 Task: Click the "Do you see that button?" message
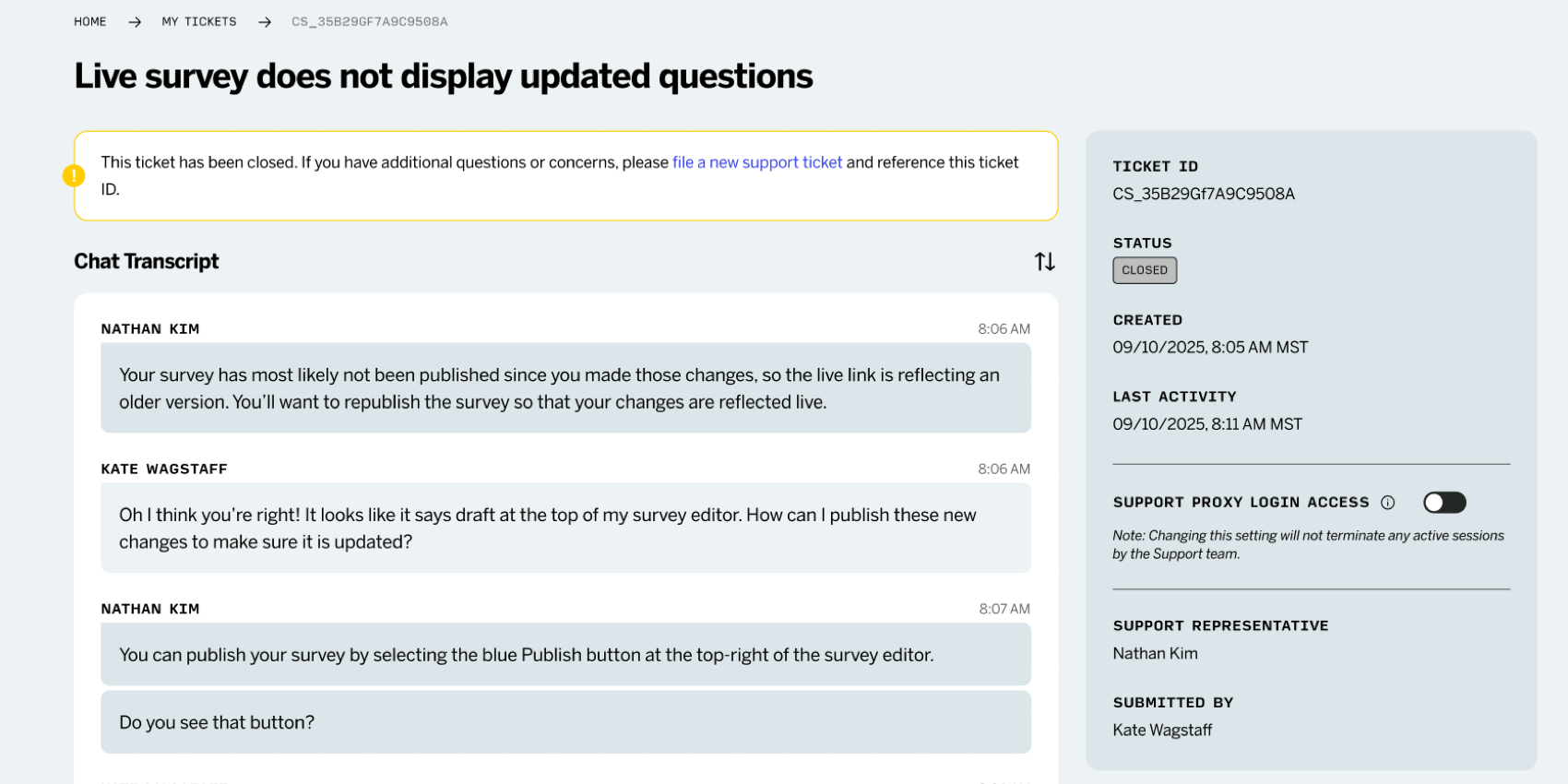coord(565,722)
